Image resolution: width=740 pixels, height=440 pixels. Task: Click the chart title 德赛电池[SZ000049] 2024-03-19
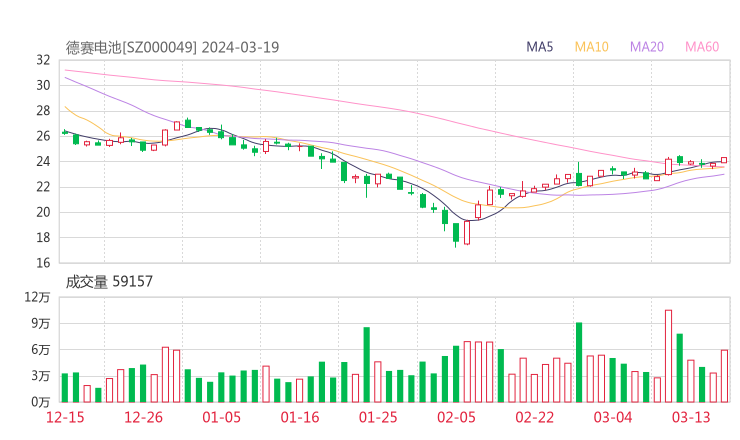[172, 47]
